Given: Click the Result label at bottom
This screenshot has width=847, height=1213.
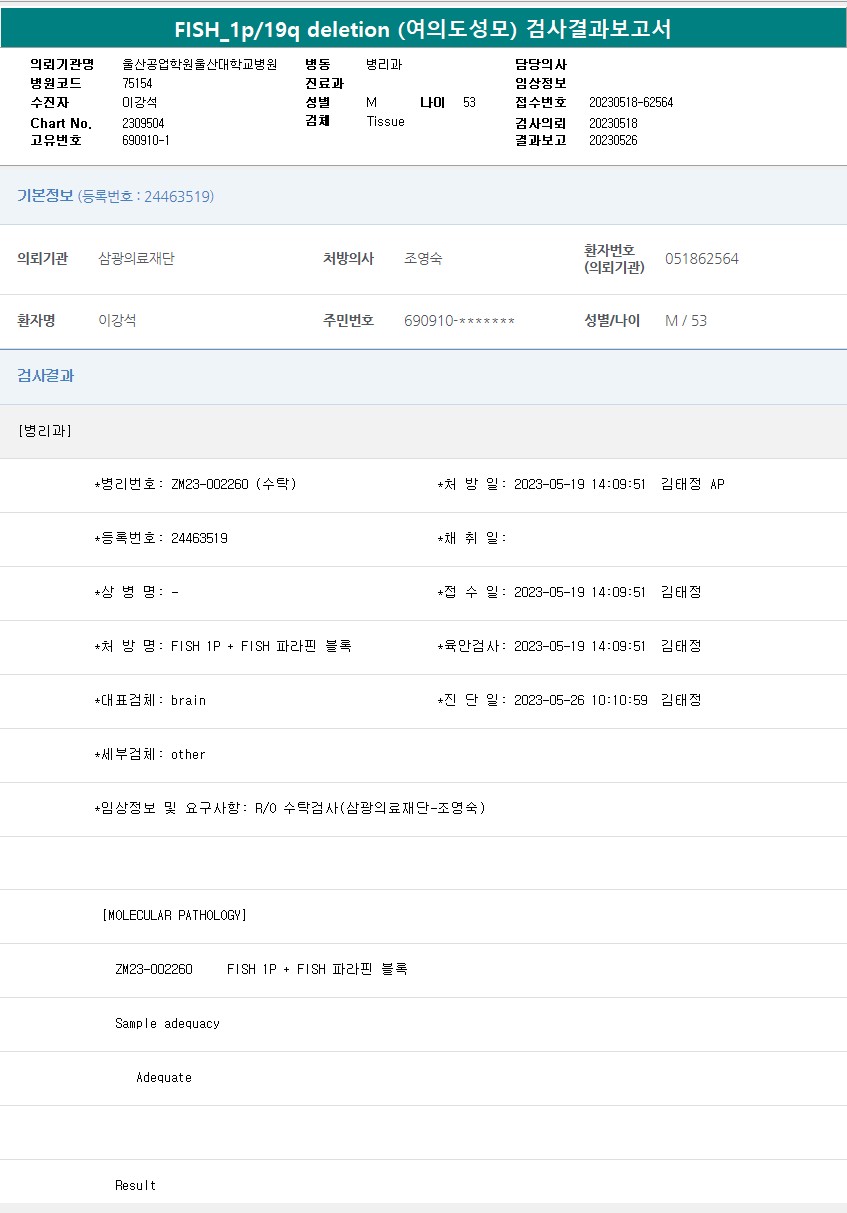Looking at the screenshot, I should click(x=135, y=1186).
